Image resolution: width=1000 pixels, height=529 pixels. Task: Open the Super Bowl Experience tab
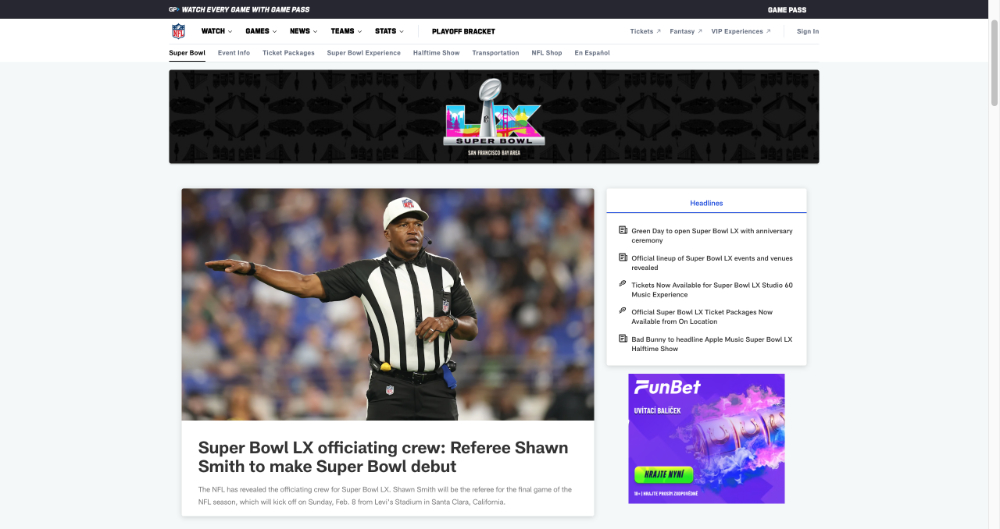click(364, 53)
